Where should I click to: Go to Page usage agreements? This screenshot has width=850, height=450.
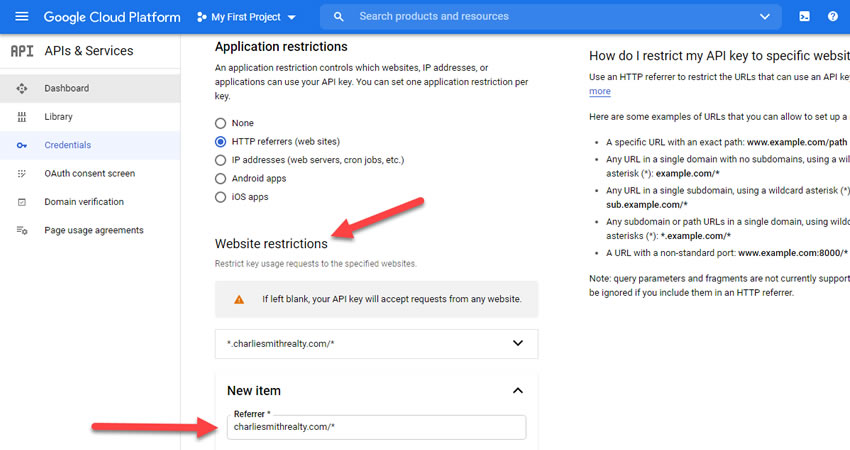pyautogui.click(x=94, y=230)
